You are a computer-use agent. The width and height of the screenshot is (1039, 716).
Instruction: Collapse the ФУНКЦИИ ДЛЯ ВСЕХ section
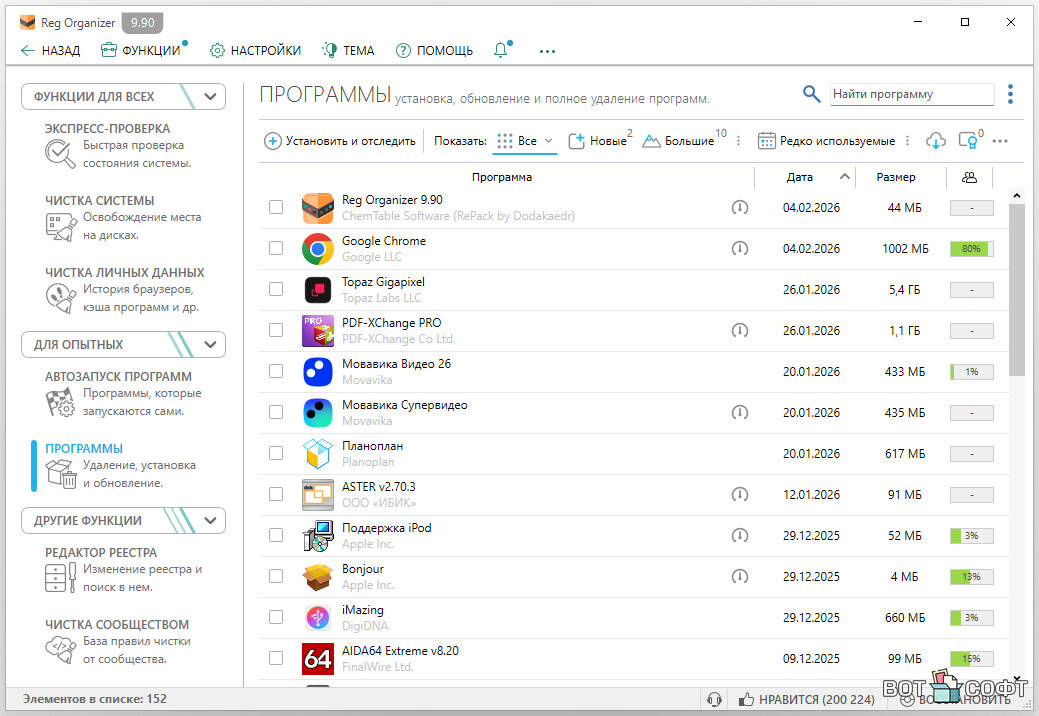pyautogui.click(x=210, y=97)
